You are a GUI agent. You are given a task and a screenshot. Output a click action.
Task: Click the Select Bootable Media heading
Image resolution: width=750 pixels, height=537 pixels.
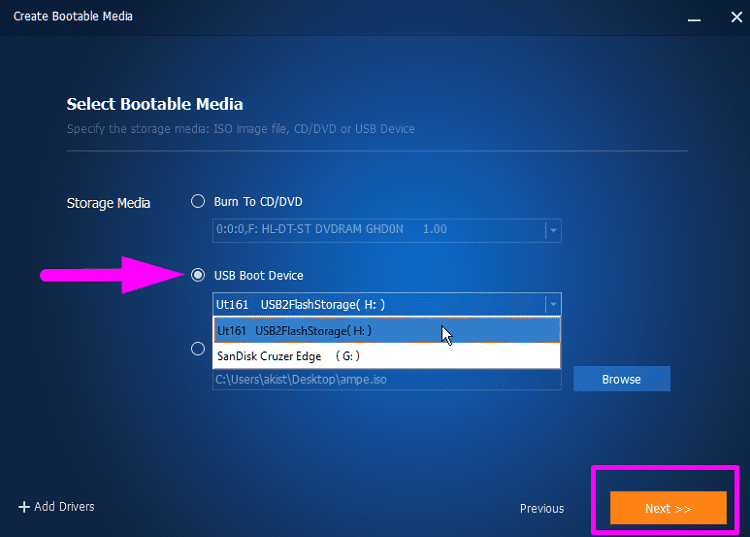[154, 104]
